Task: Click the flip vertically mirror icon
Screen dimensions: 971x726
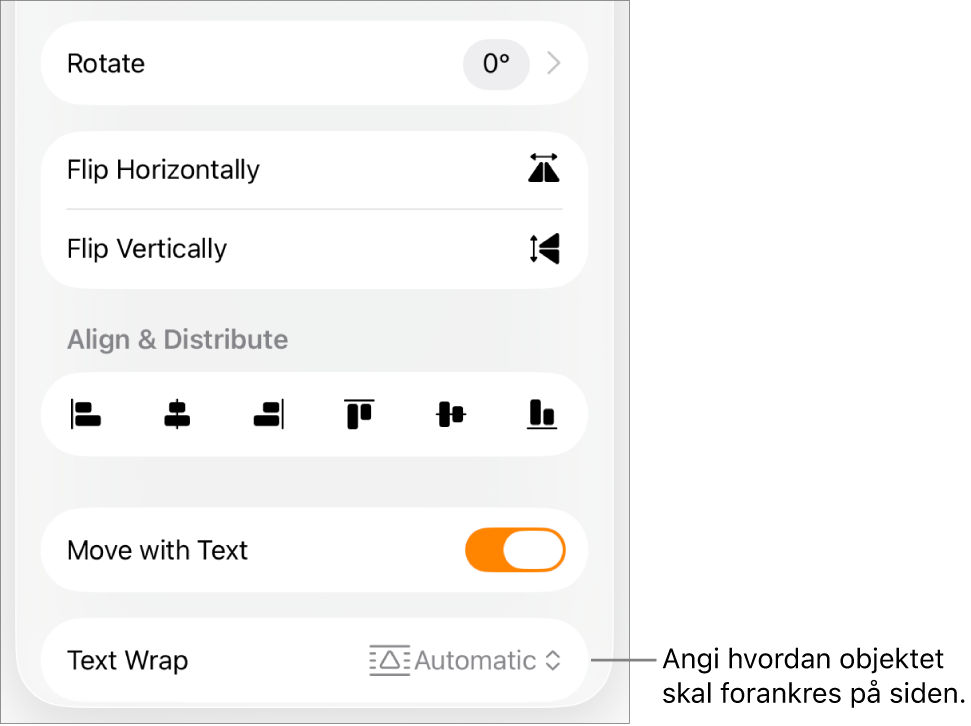Action: click(545, 248)
